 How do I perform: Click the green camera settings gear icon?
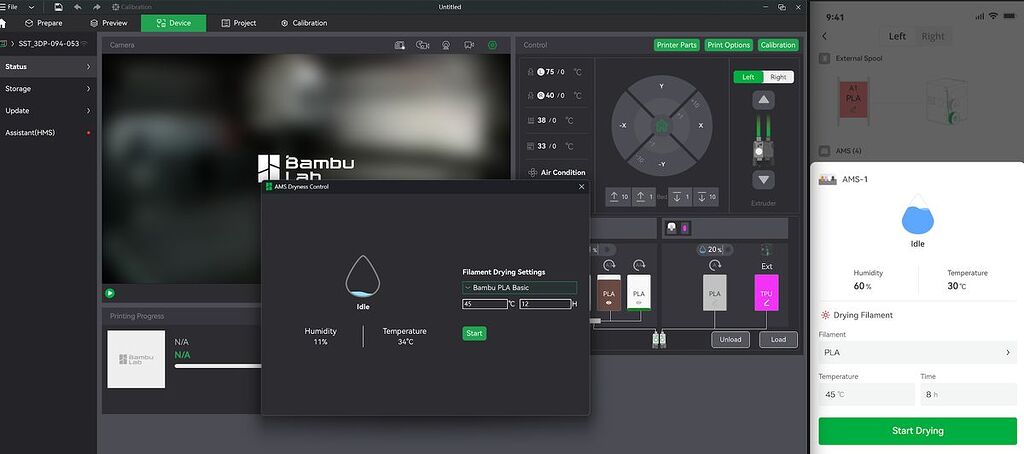[x=492, y=45]
